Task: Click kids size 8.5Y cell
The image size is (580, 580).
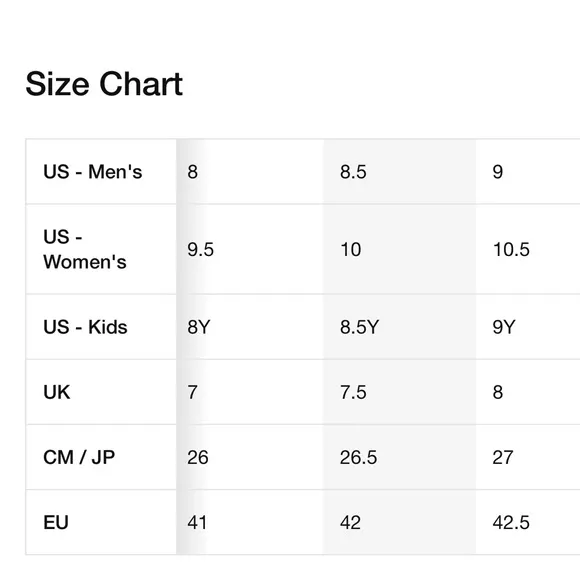Action: pos(400,327)
